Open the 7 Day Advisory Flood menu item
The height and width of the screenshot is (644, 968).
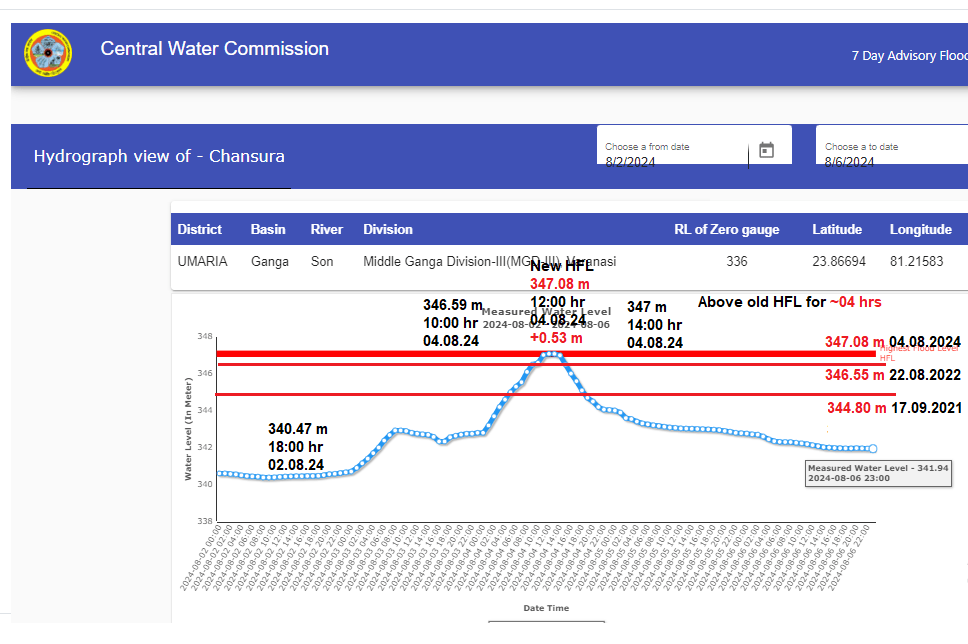coord(908,56)
